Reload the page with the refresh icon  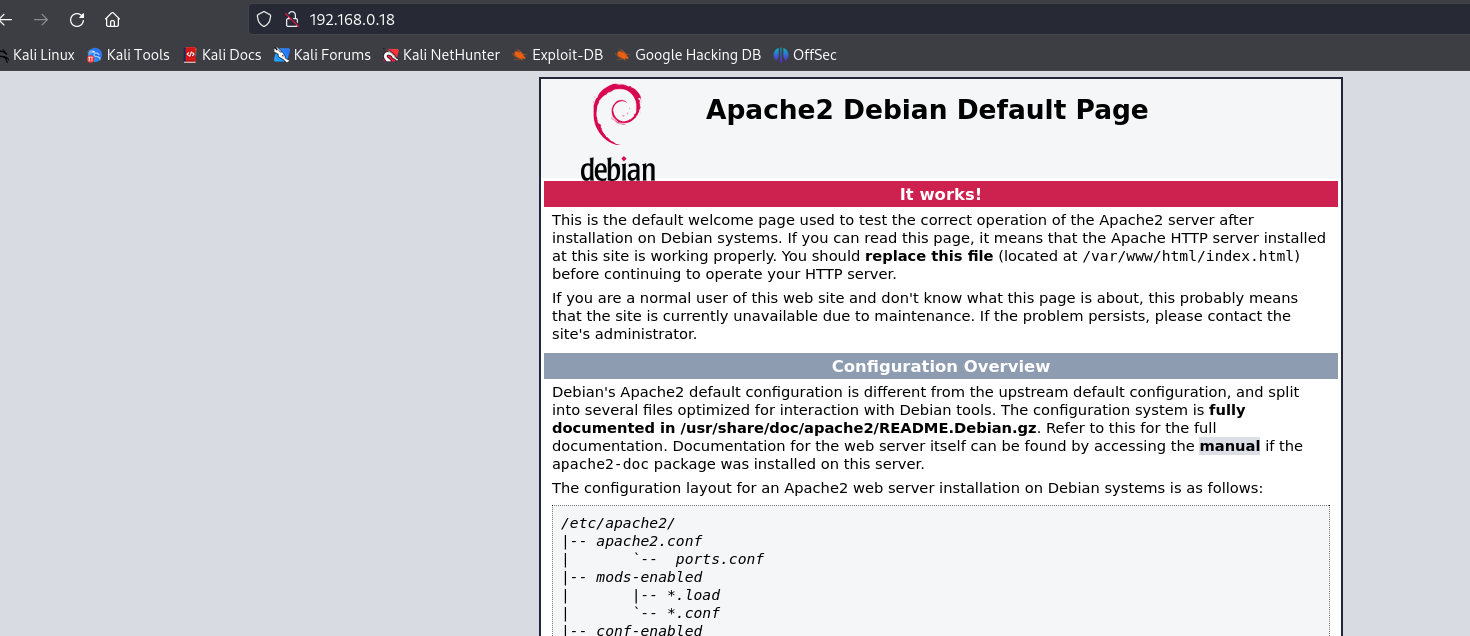(77, 19)
